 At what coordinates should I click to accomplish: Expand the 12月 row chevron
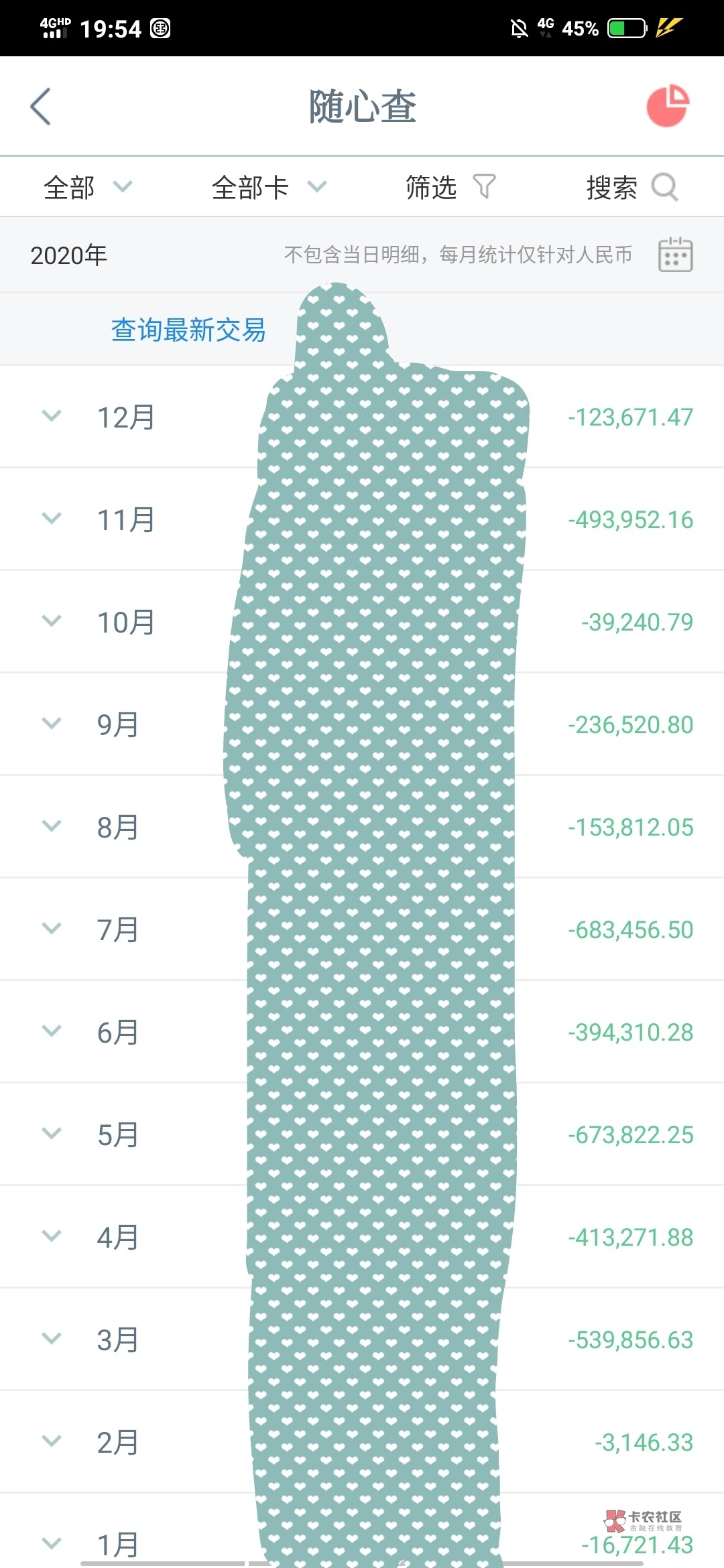[x=52, y=416]
